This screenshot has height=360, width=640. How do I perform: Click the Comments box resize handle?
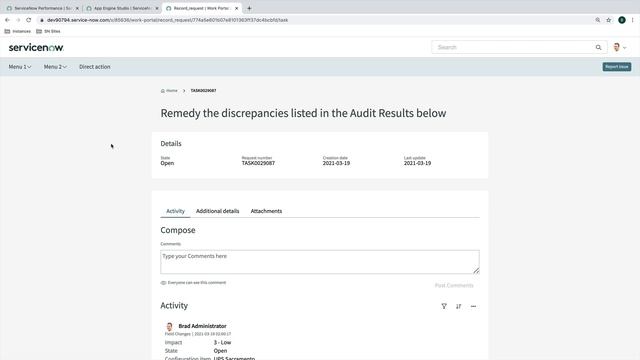476,270
